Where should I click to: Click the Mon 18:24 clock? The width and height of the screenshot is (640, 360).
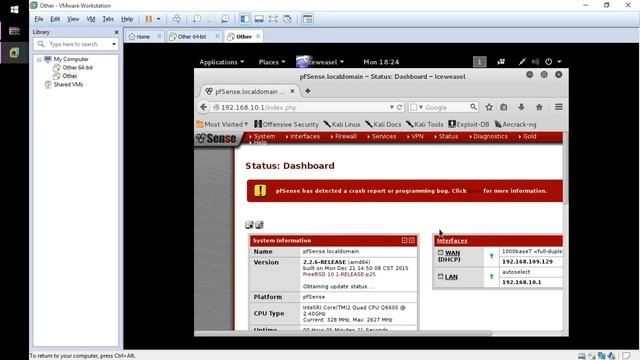pyautogui.click(x=381, y=62)
